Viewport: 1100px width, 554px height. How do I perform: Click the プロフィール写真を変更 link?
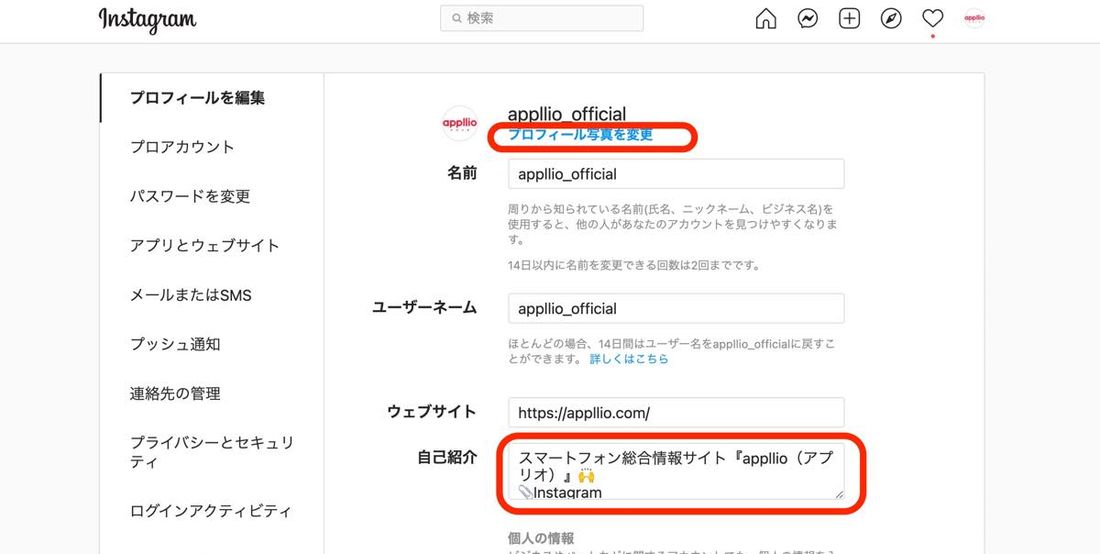coord(580,135)
